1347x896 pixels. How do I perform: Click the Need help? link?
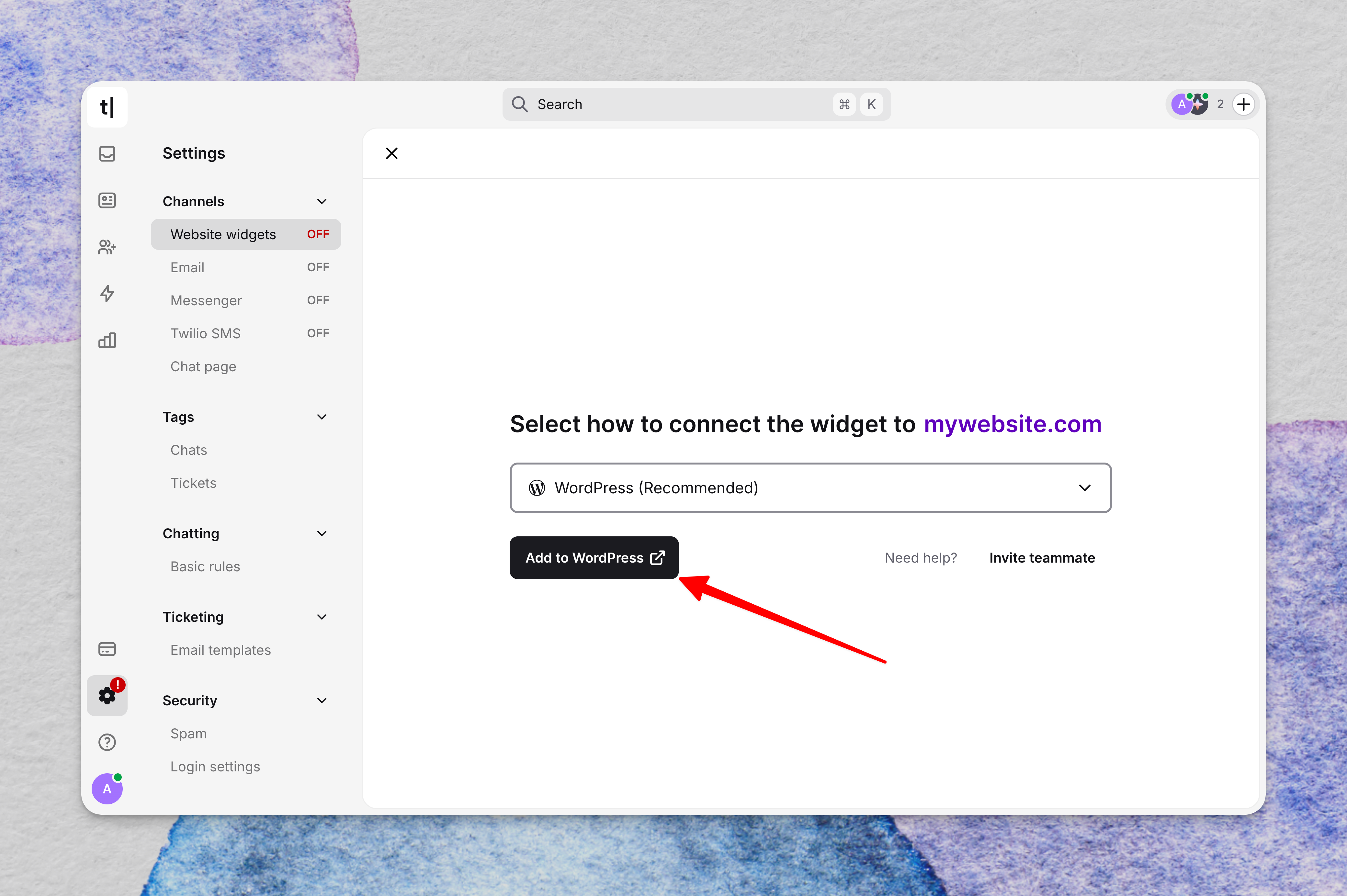coord(921,558)
